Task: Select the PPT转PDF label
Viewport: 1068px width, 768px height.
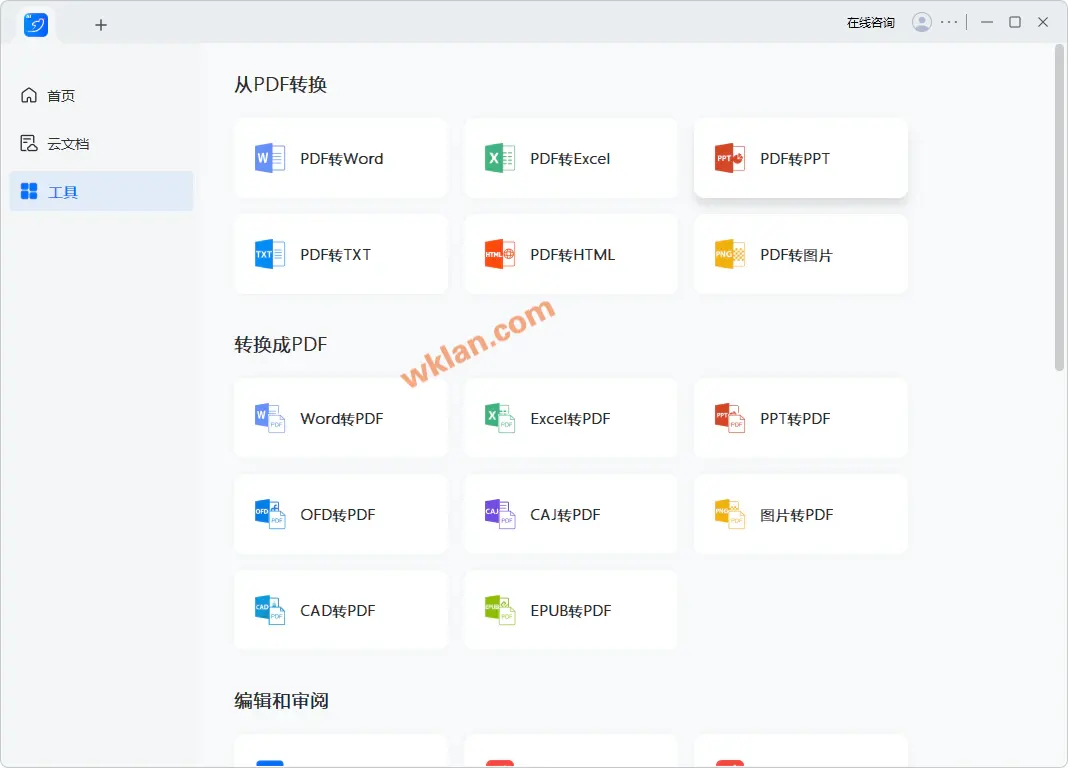Action: pyautogui.click(x=796, y=419)
